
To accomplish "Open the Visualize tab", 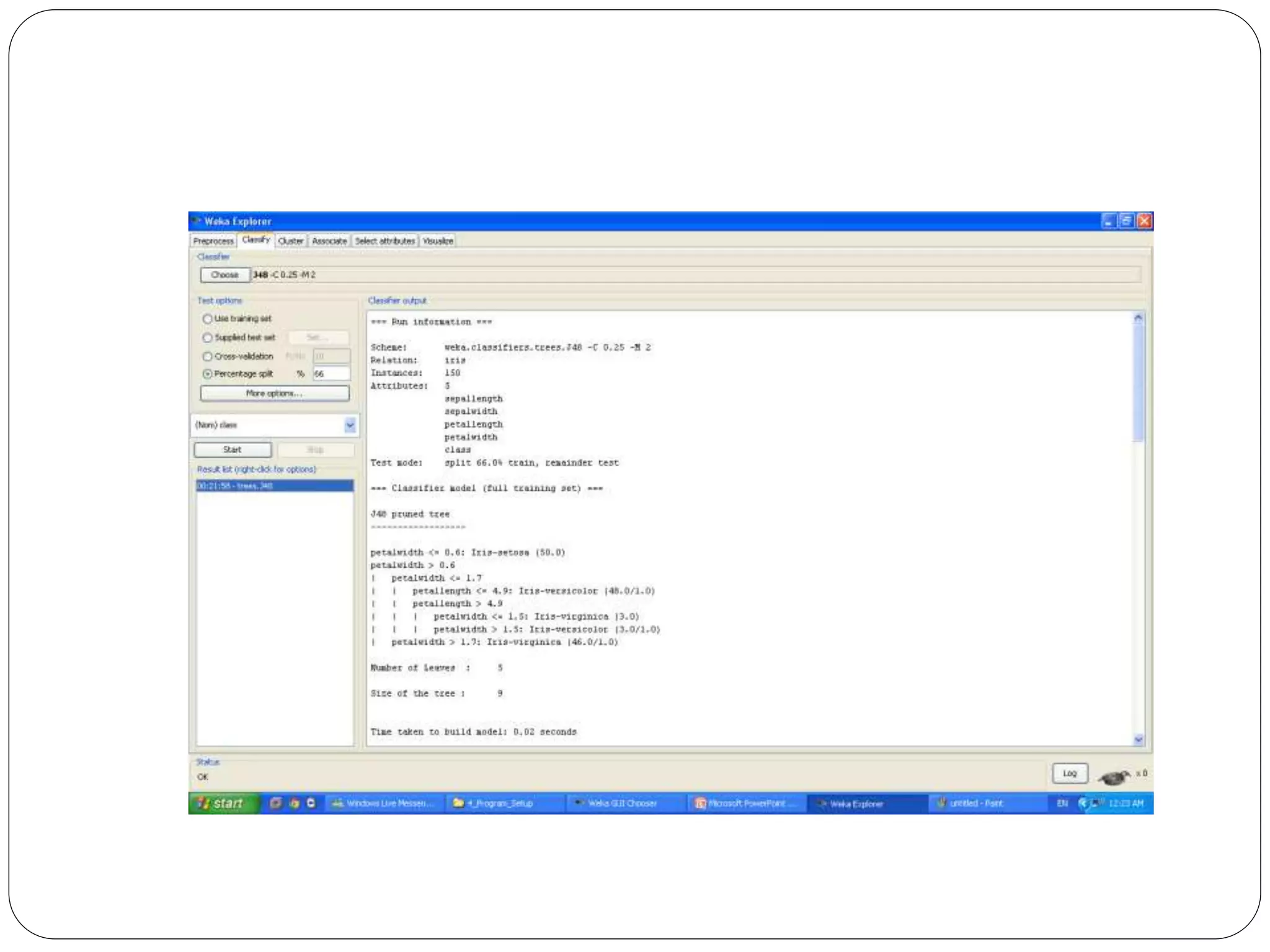I will pos(438,241).
